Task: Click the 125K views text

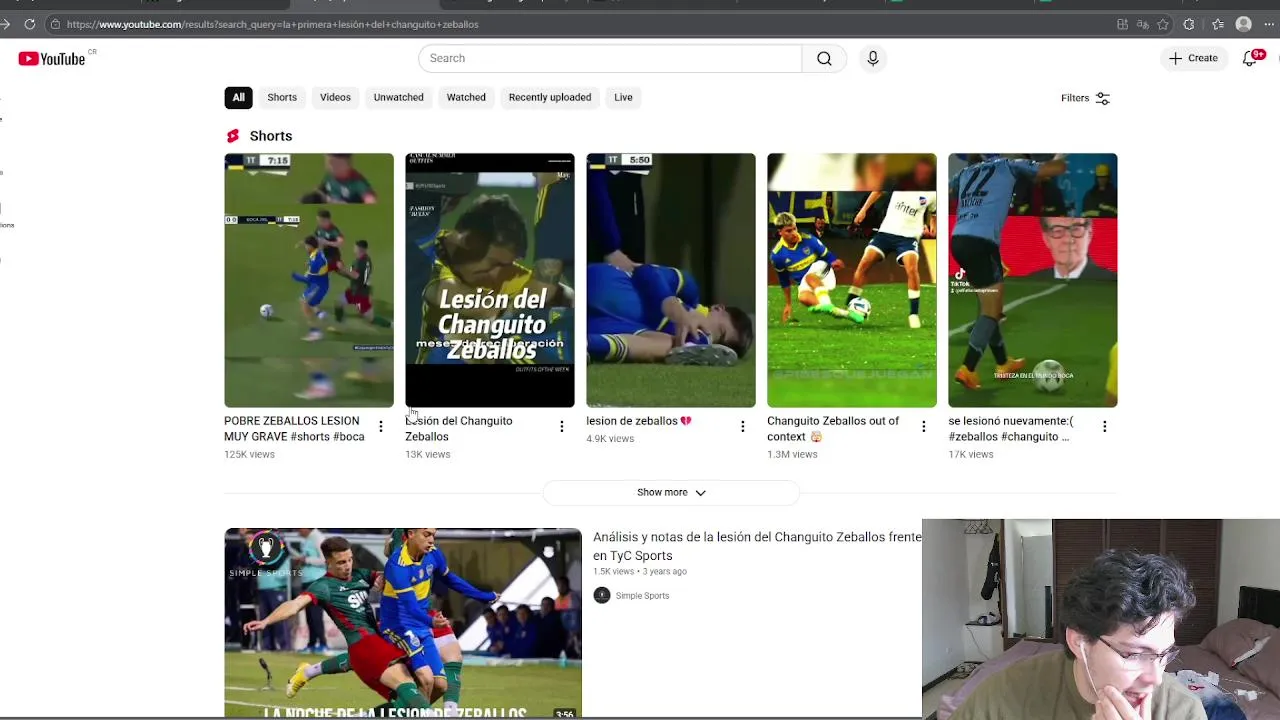Action: coord(249,454)
